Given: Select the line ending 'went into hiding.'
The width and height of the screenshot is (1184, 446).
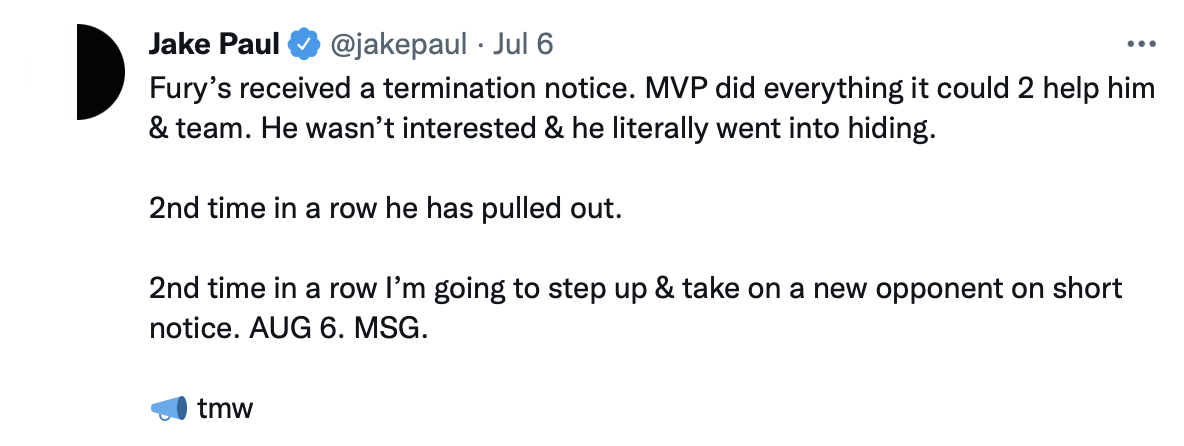Looking at the screenshot, I should click(542, 129).
